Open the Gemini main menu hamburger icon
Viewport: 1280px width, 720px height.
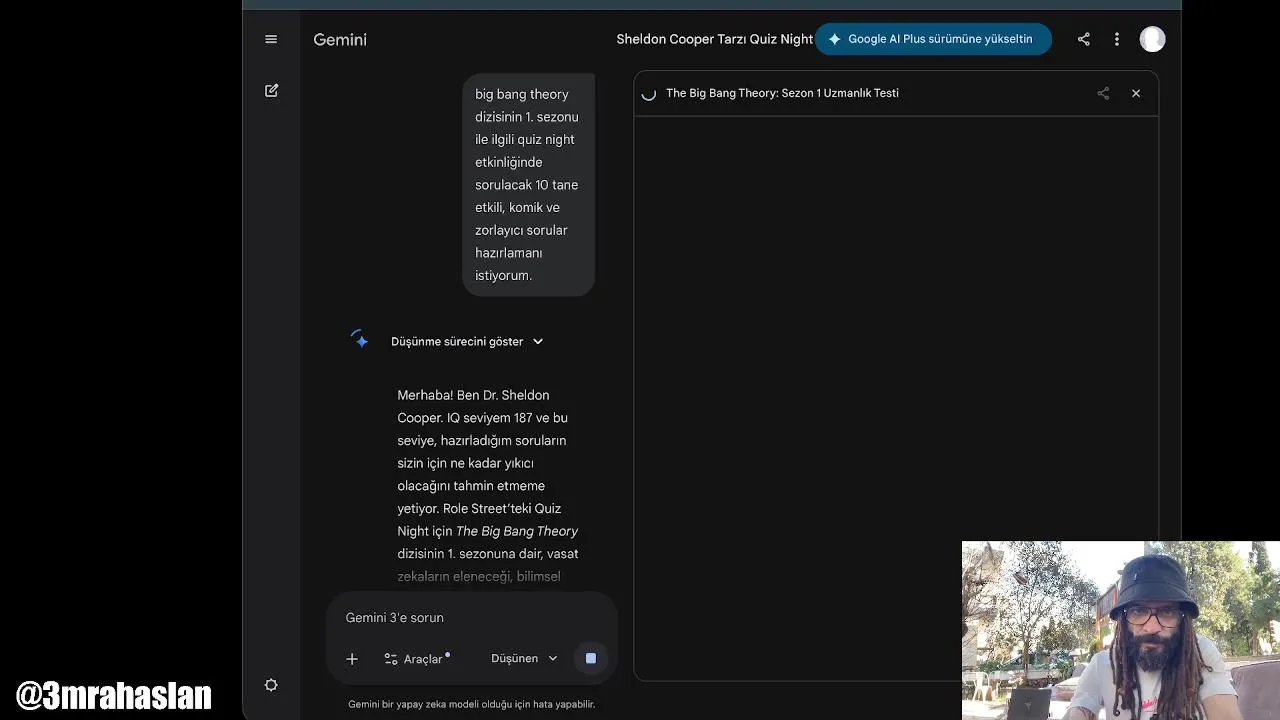271,39
